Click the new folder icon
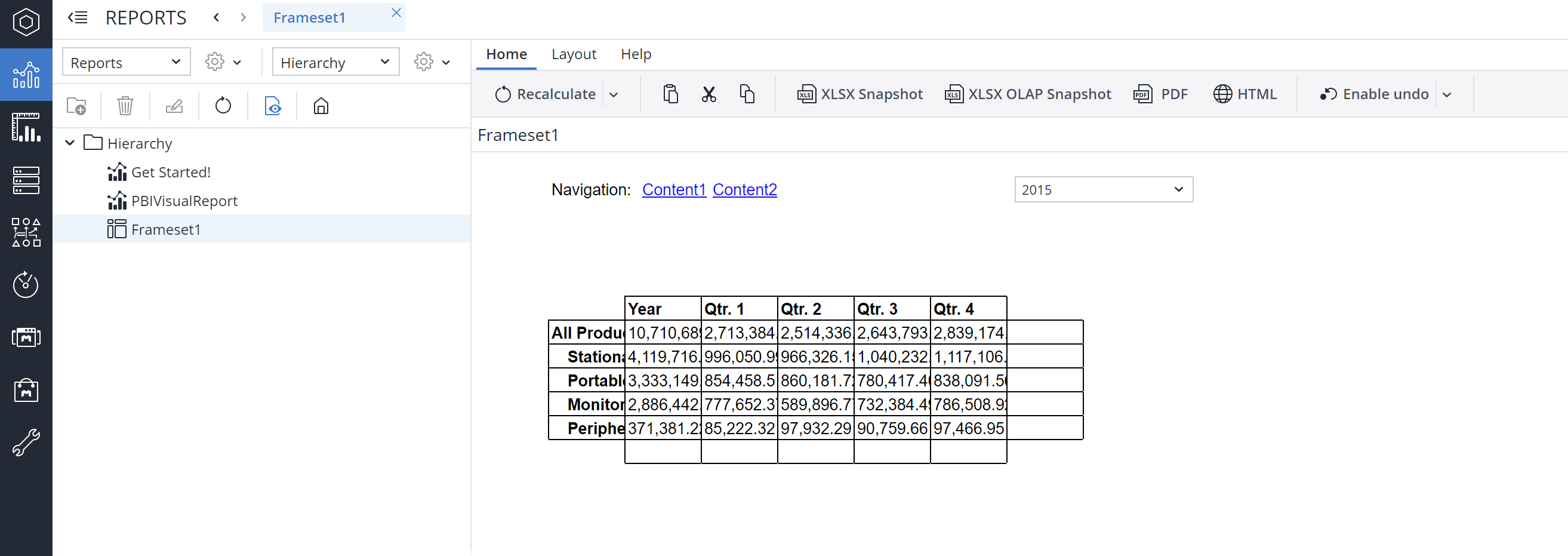This screenshot has height=556, width=1568. pos(76,106)
